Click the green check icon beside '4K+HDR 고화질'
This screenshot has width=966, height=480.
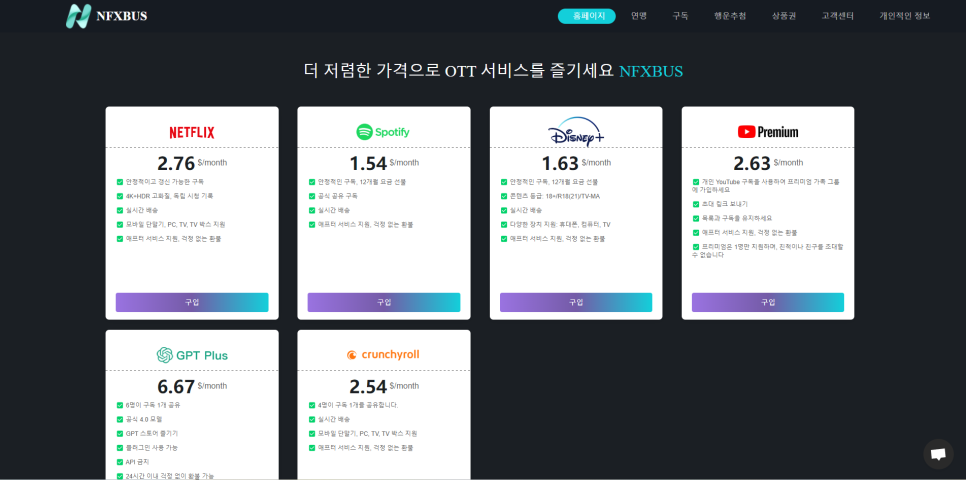pos(120,196)
